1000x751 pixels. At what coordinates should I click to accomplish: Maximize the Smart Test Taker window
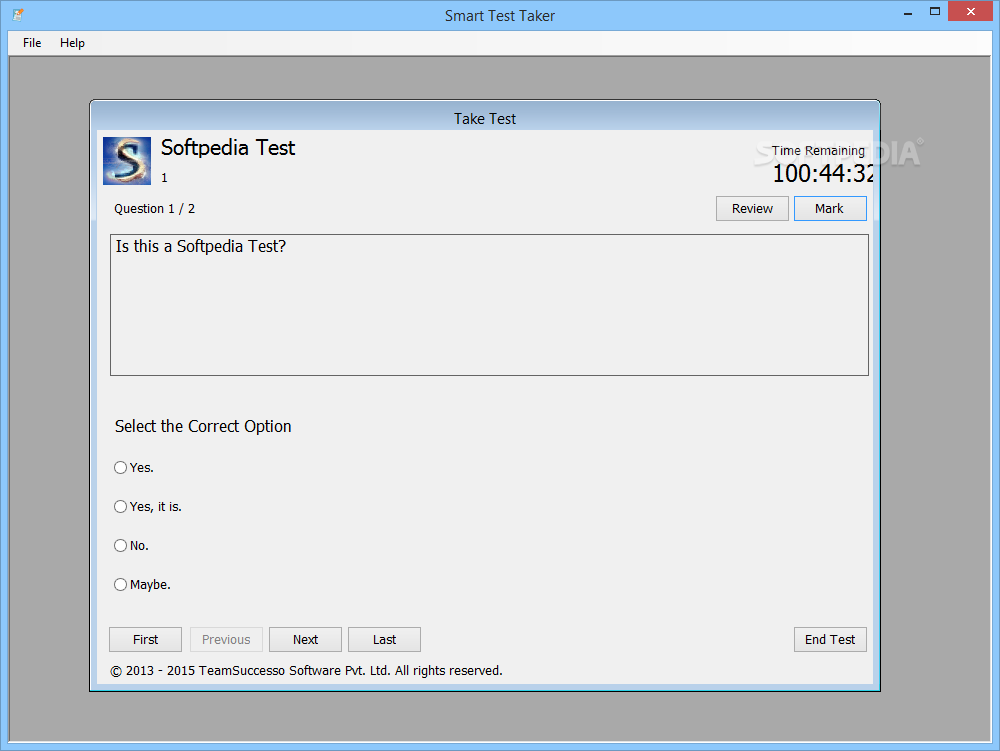935,11
